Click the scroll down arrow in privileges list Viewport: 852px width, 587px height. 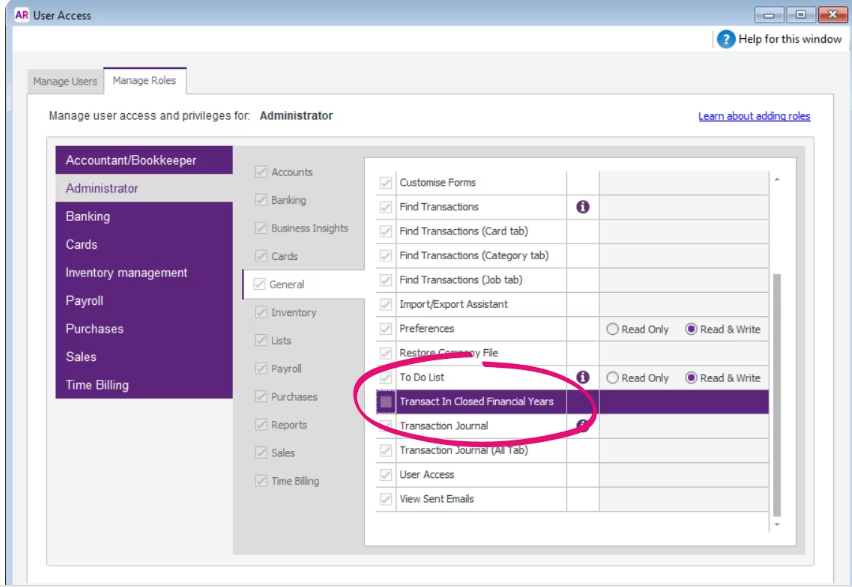(777, 524)
